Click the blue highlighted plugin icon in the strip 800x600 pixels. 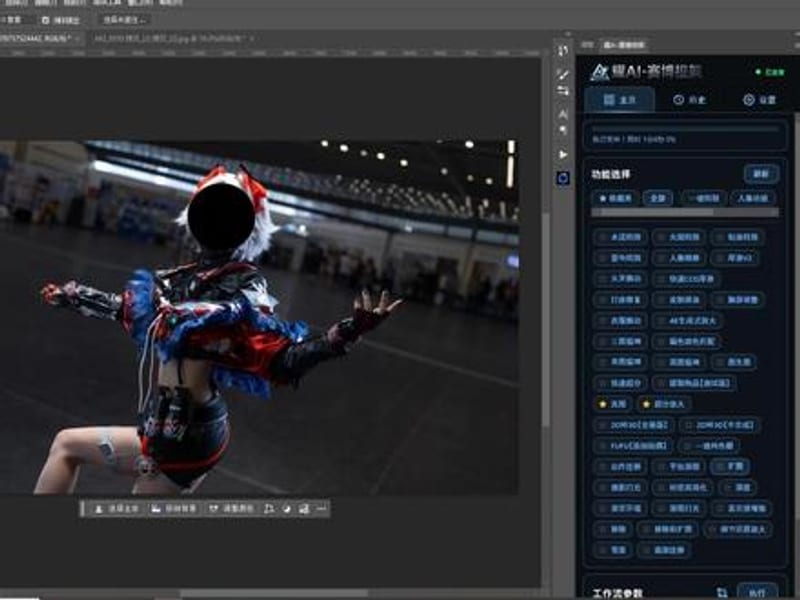[x=563, y=178]
